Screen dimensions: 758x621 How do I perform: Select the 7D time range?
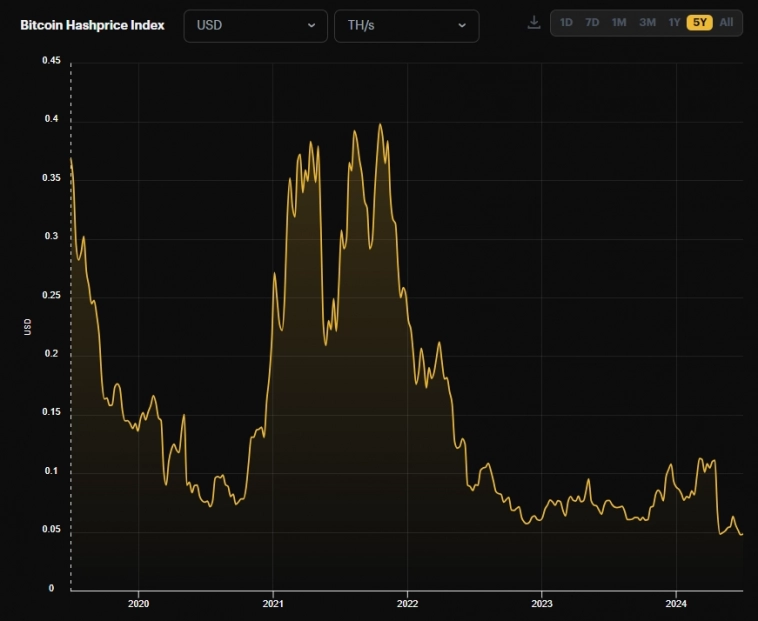[592, 22]
